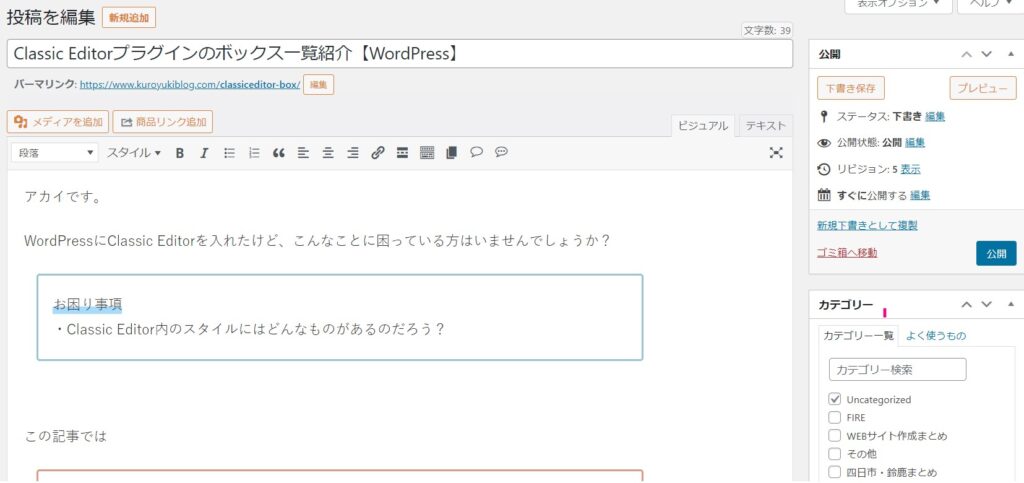Click the カテゴリー検索 search field
This screenshot has height=483, width=1024.
click(897, 369)
